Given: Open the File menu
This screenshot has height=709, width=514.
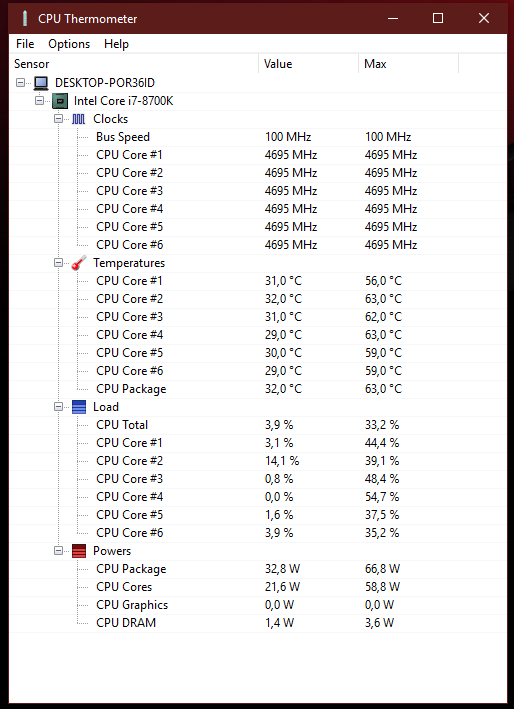Looking at the screenshot, I should 25,44.
